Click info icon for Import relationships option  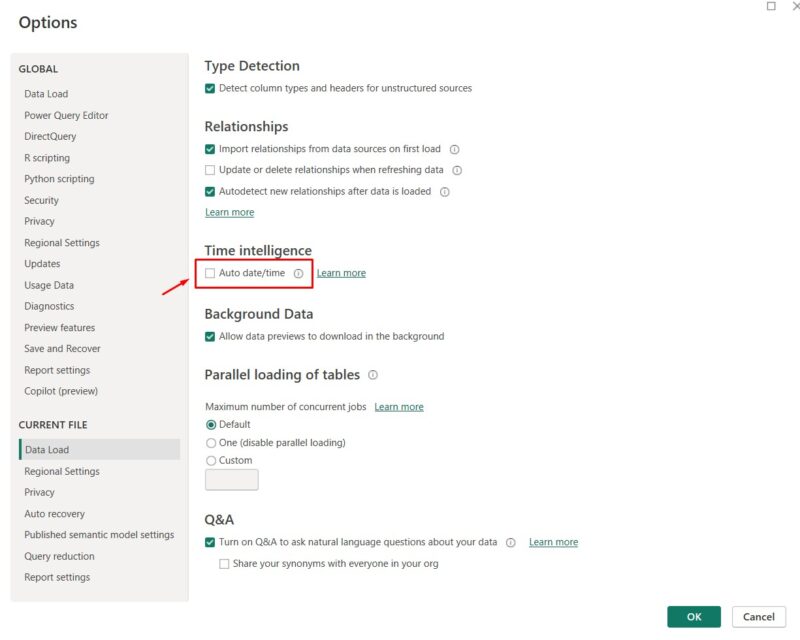(x=454, y=149)
